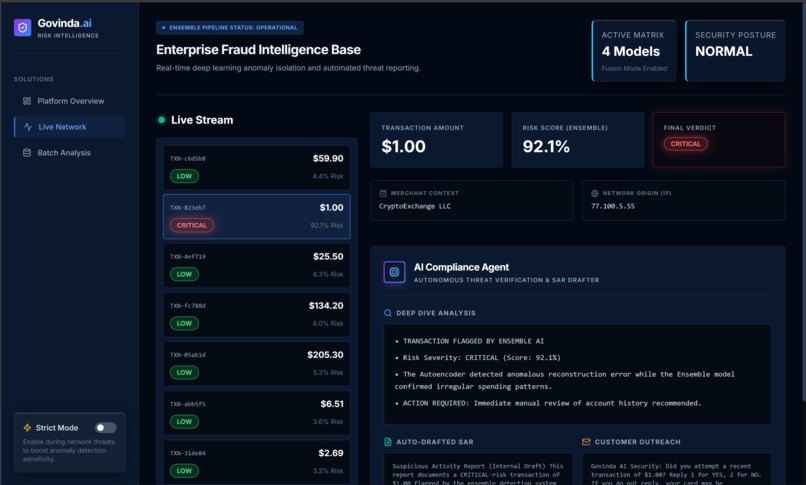Click the Customer Outreach envelope icon
The image size is (806, 485).
[586, 442]
